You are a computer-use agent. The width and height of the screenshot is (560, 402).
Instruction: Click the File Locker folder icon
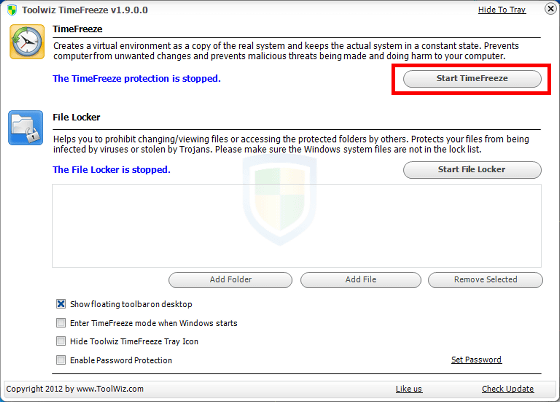click(26, 127)
